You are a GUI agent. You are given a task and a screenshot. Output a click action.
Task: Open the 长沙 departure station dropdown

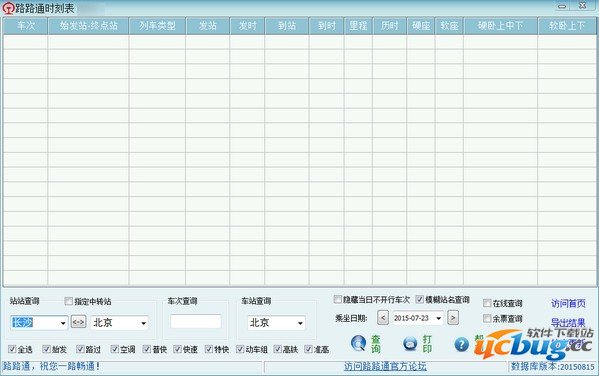pyautogui.click(x=63, y=323)
